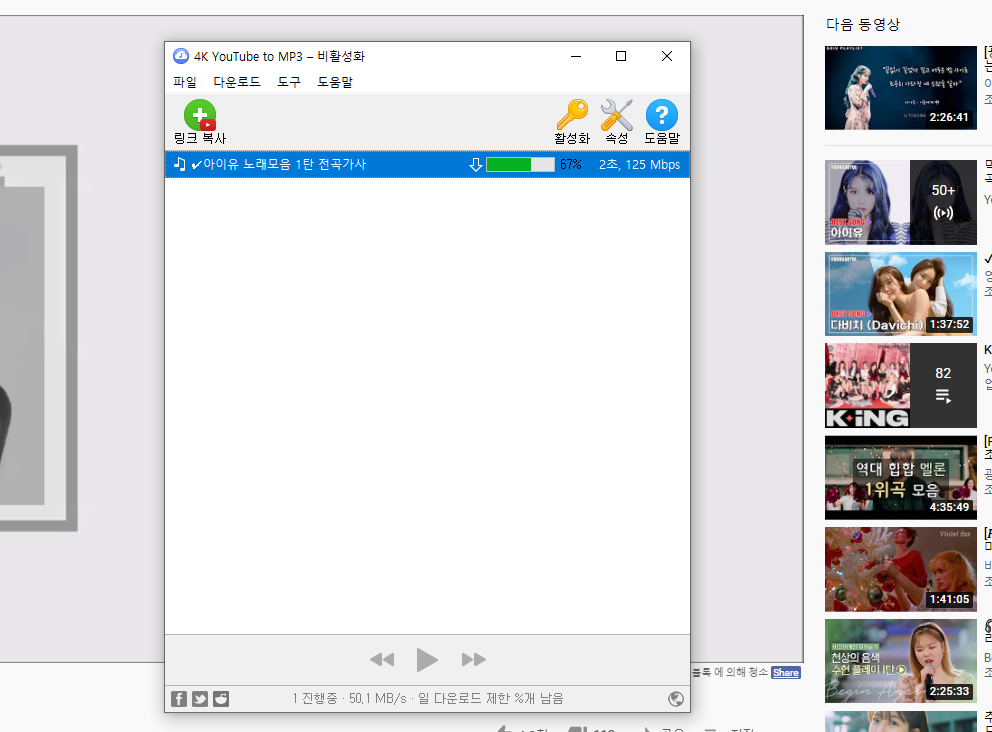Screen dimensions: 992x732
Task: Click the fast-forward playback button
Action: click(473, 660)
